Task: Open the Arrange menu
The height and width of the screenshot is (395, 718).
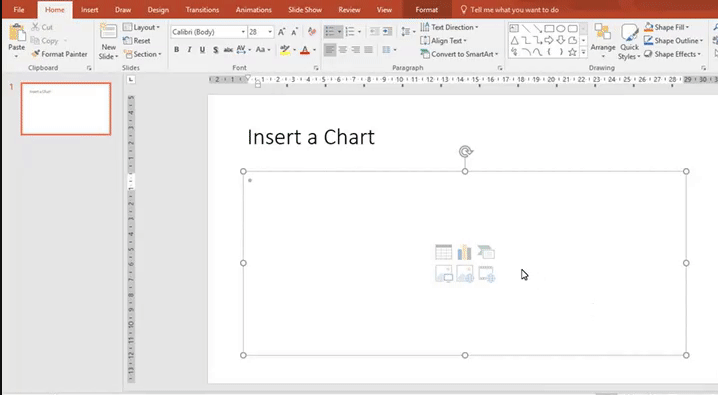Action: coord(603,41)
